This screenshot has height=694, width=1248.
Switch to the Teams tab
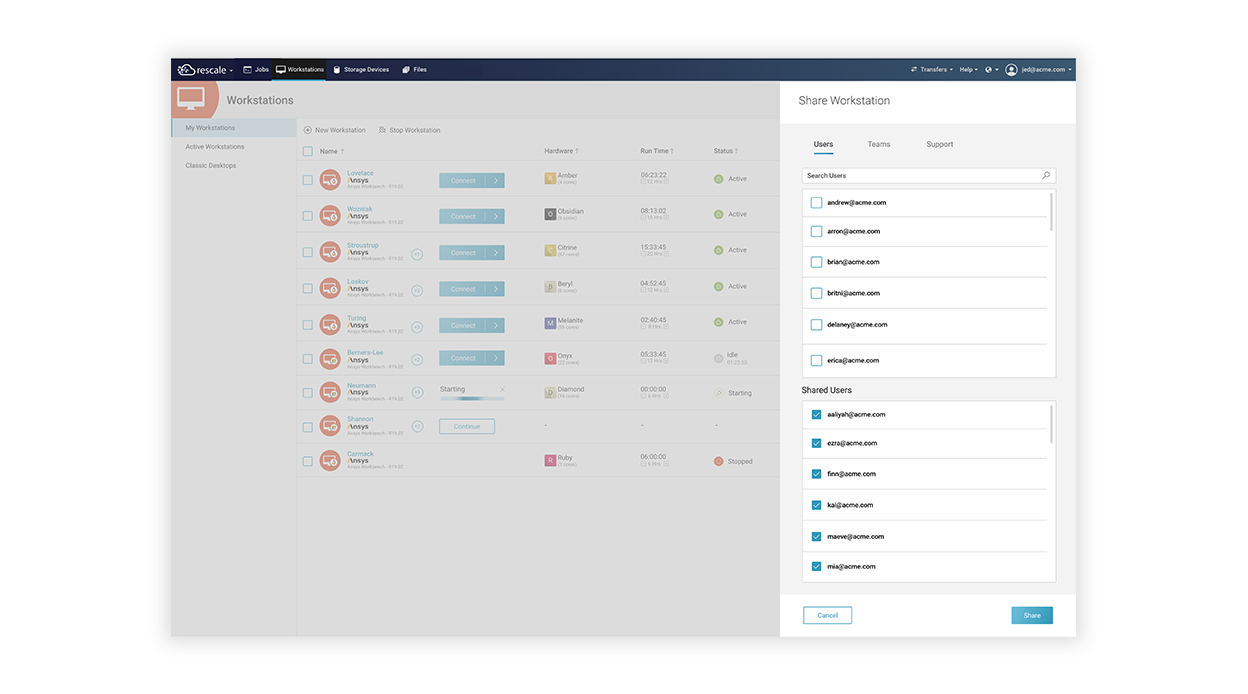(x=879, y=144)
